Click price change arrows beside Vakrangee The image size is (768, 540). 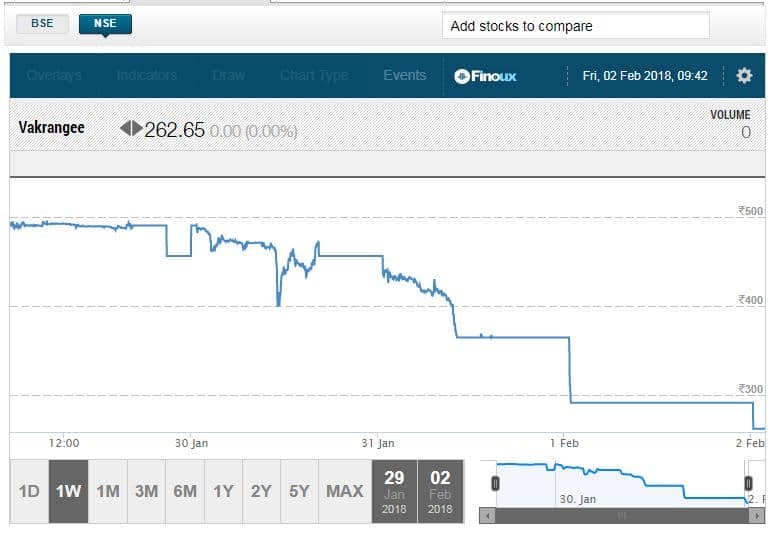(131, 129)
